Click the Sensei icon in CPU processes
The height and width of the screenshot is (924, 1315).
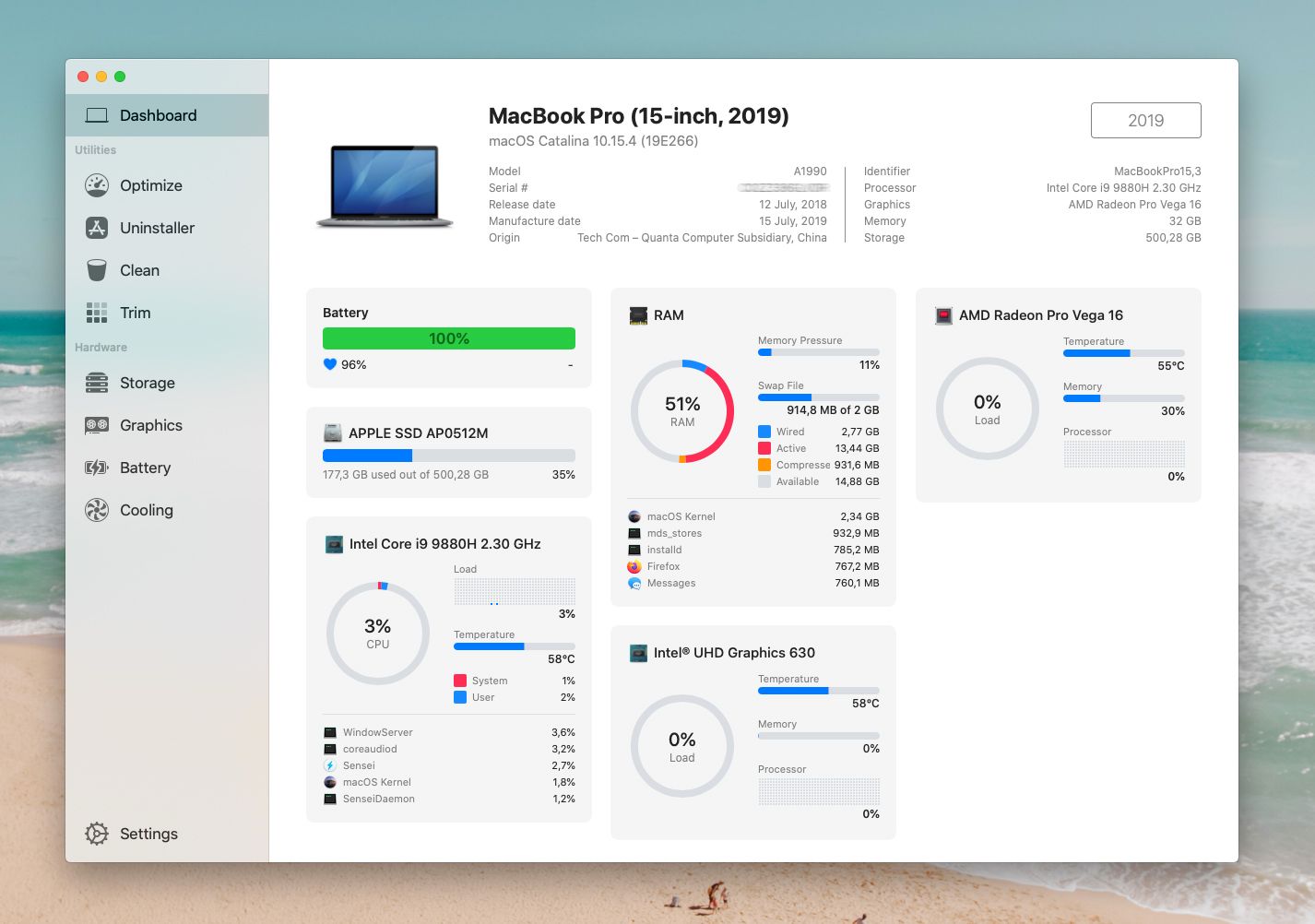tap(330, 765)
